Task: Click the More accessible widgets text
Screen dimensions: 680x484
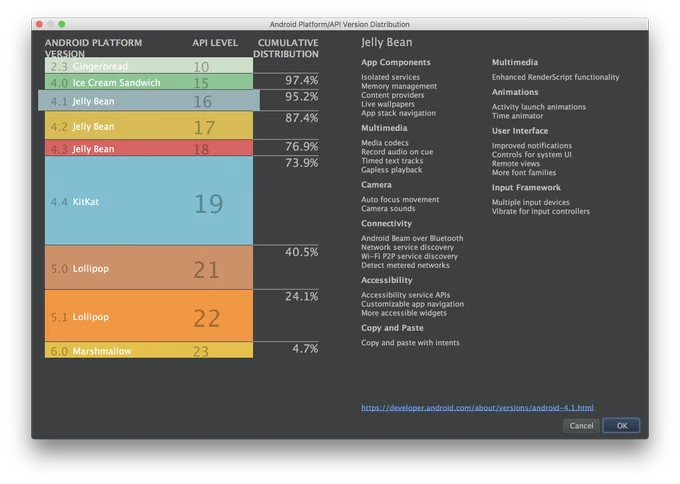Action: [x=404, y=313]
